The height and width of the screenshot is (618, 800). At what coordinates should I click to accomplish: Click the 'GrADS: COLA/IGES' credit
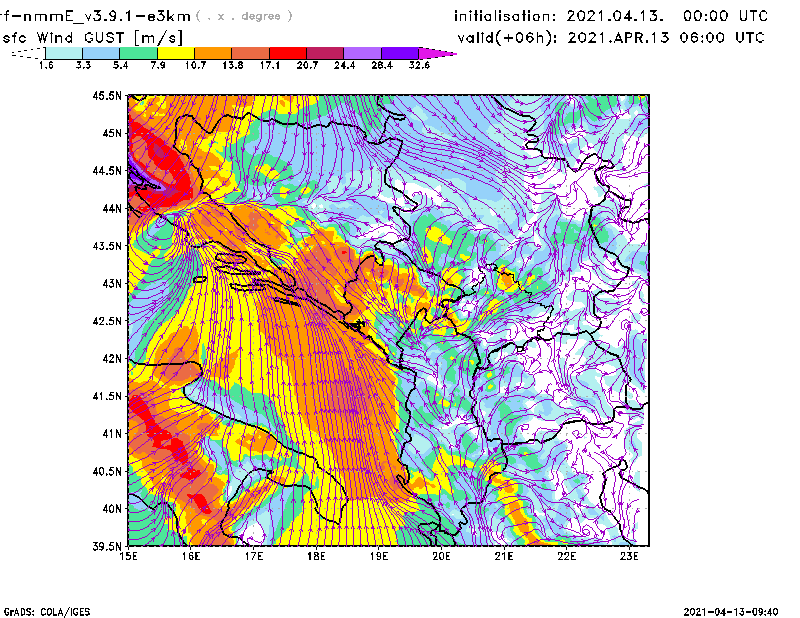coord(47,612)
